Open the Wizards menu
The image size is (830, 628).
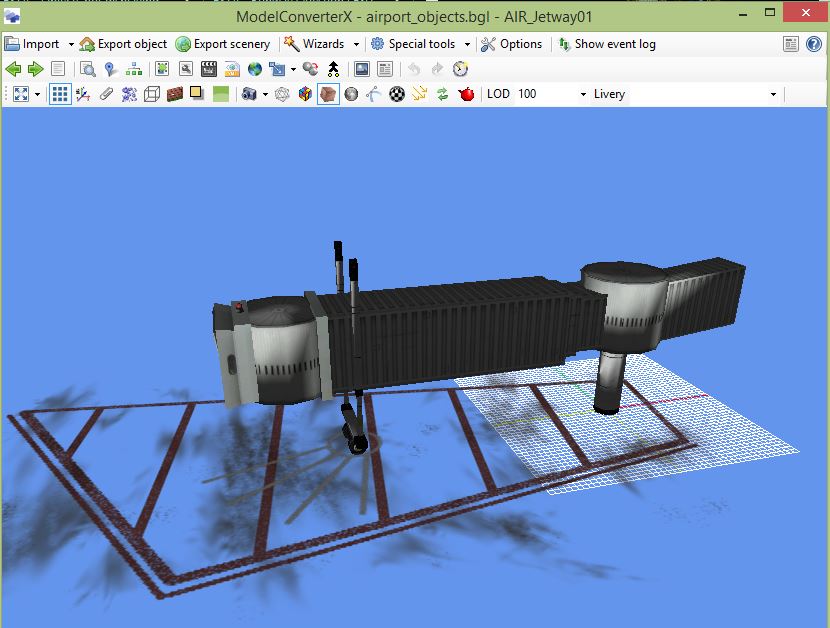[x=321, y=44]
